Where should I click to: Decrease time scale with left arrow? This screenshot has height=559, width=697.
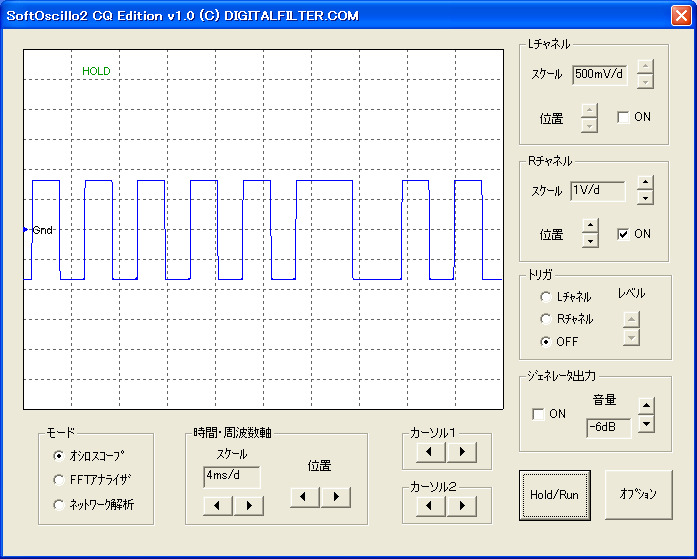(x=217, y=505)
